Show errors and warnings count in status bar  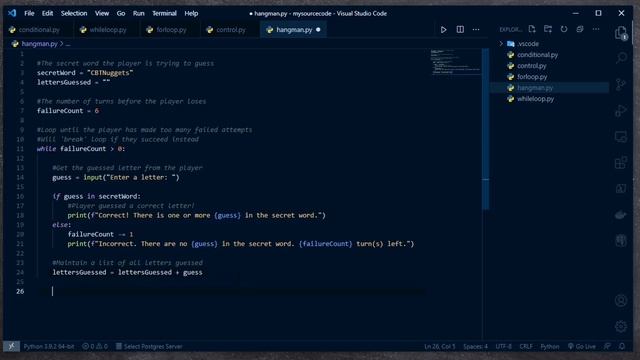(95, 347)
